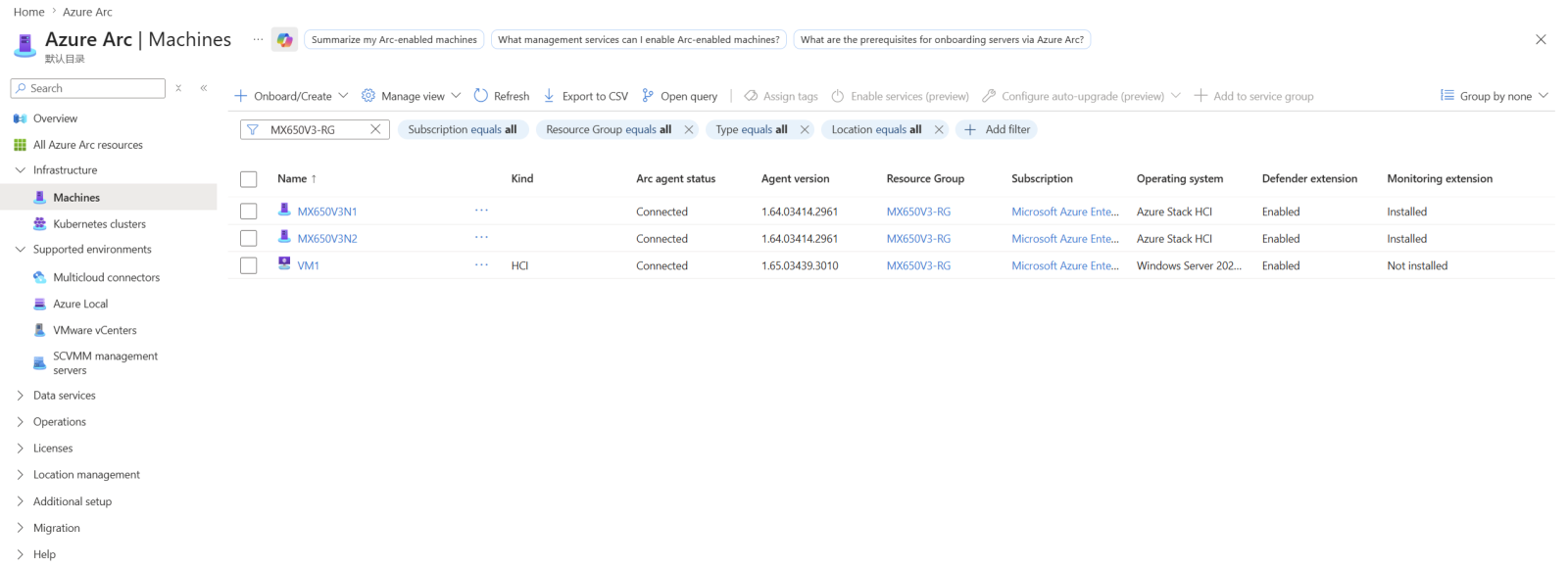
Task: Open the VM1 machine link
Action: click(x=309, y=265)
